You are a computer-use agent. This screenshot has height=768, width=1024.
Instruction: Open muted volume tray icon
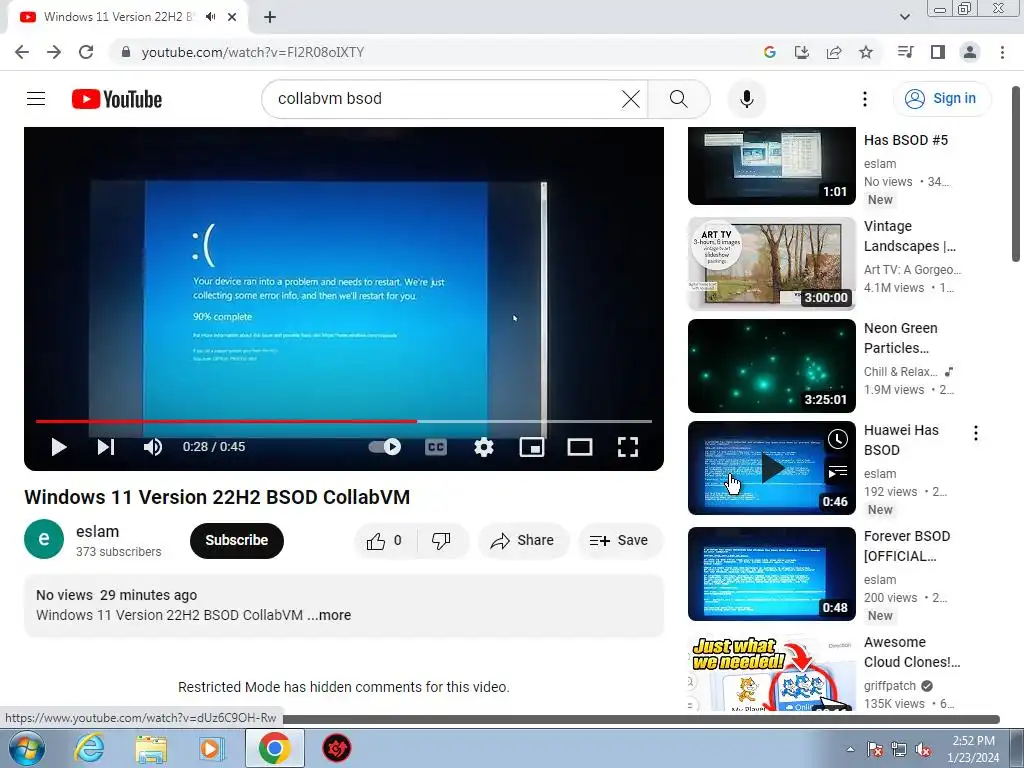point(923,749)
